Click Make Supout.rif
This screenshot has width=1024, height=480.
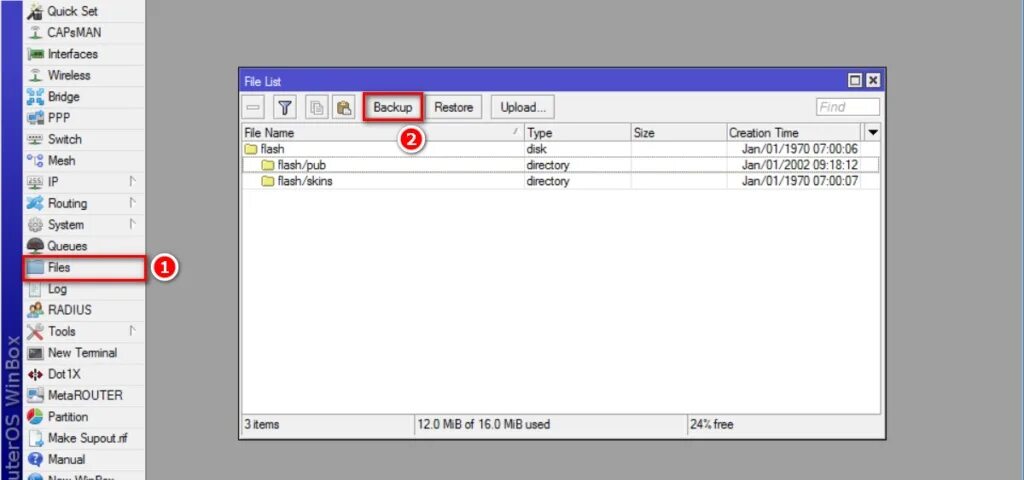coord(84,438)
